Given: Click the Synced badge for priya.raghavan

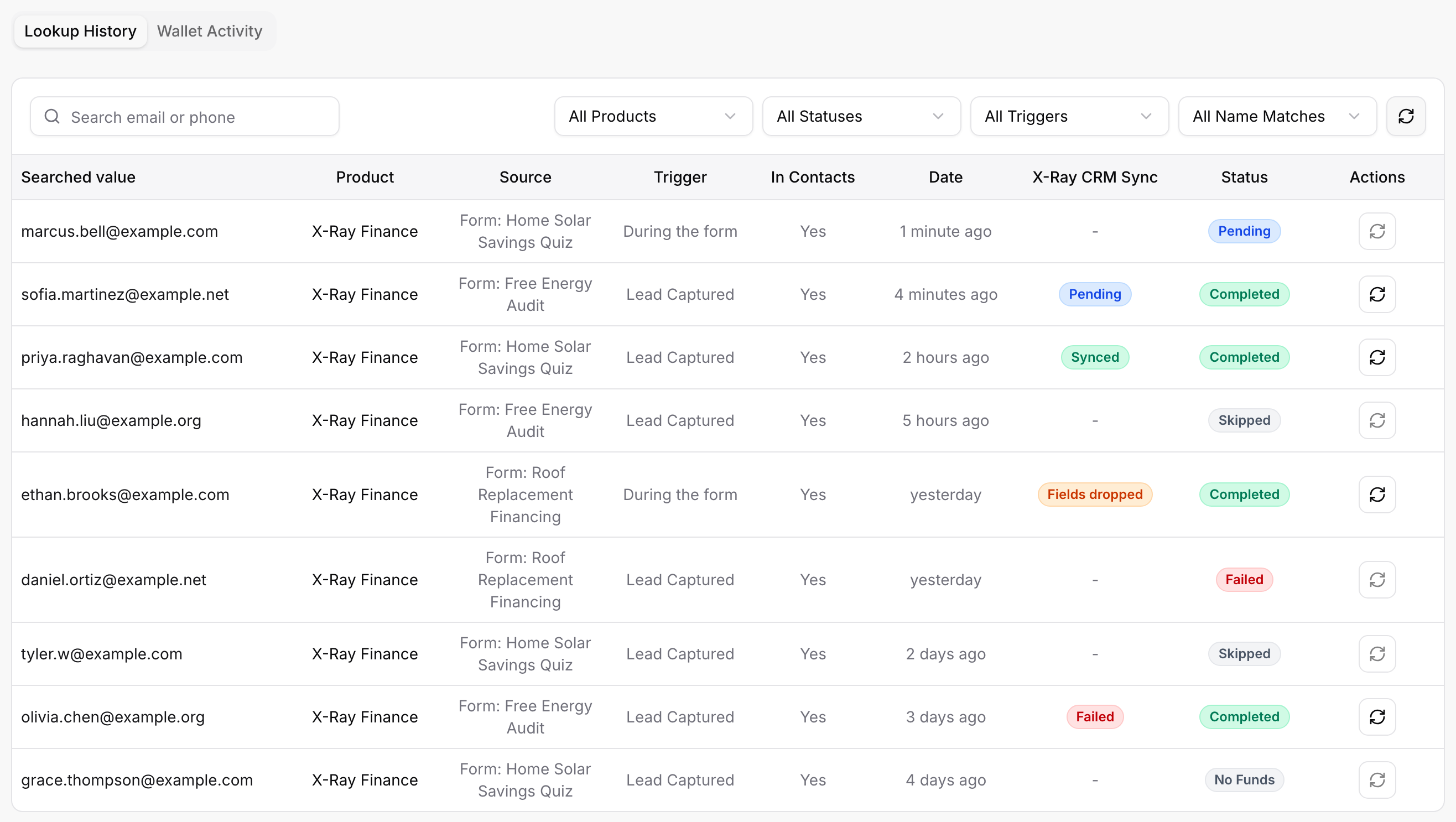Looking at the screenshot, I should tap(1095, 357).
